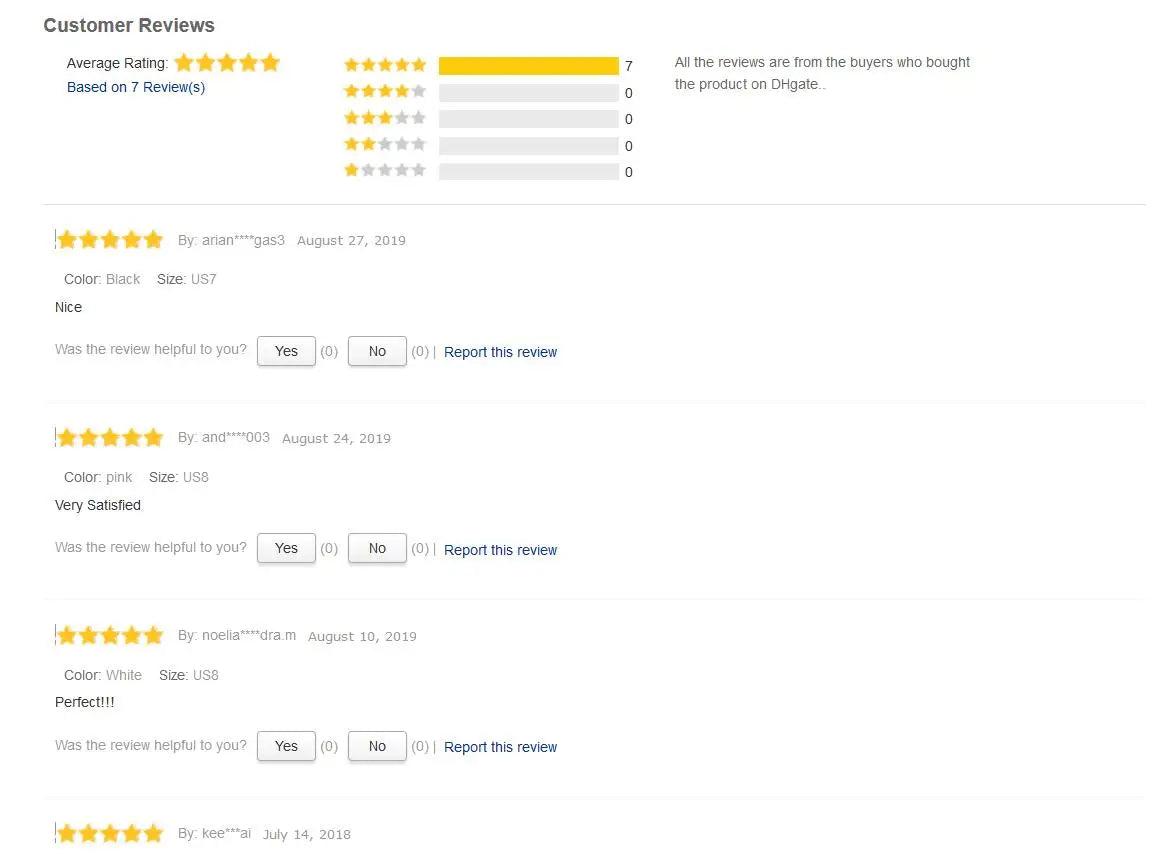1168x854 pixels.
Task: Select the three-star rating filter row
Action: point(489,118)
